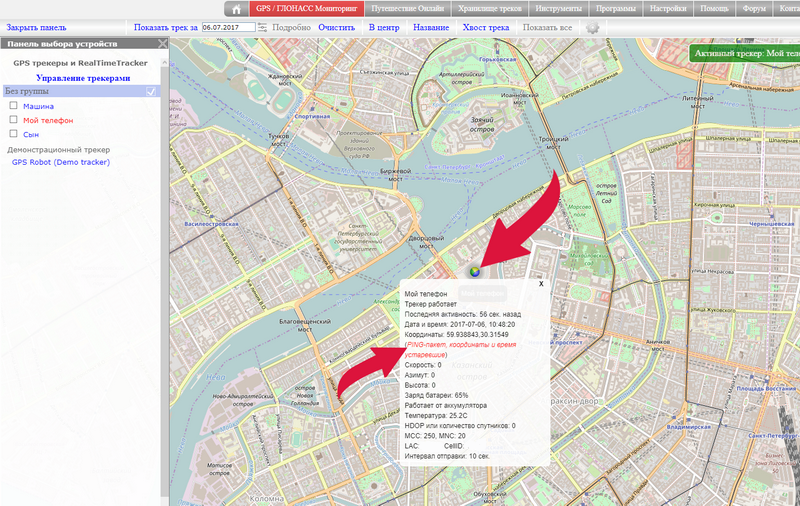Click the track date input field
This screenshot has height=506, width=800.
228,27
